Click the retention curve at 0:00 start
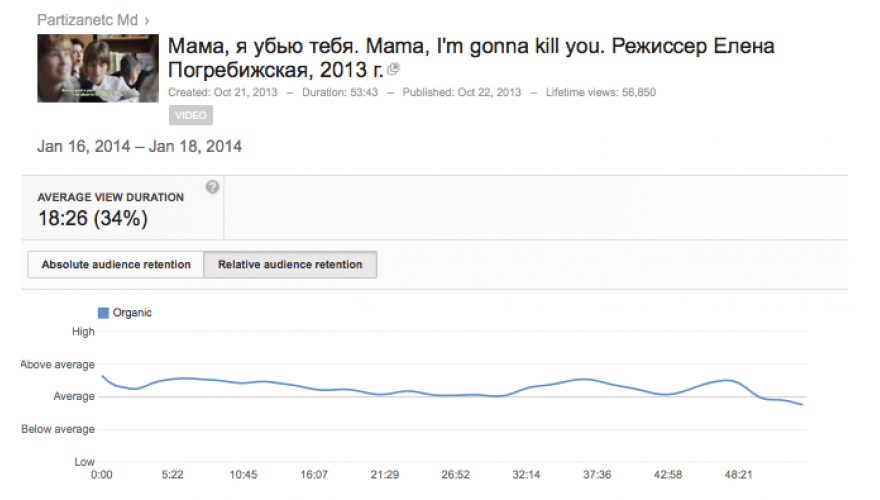 tap(103, 377)
